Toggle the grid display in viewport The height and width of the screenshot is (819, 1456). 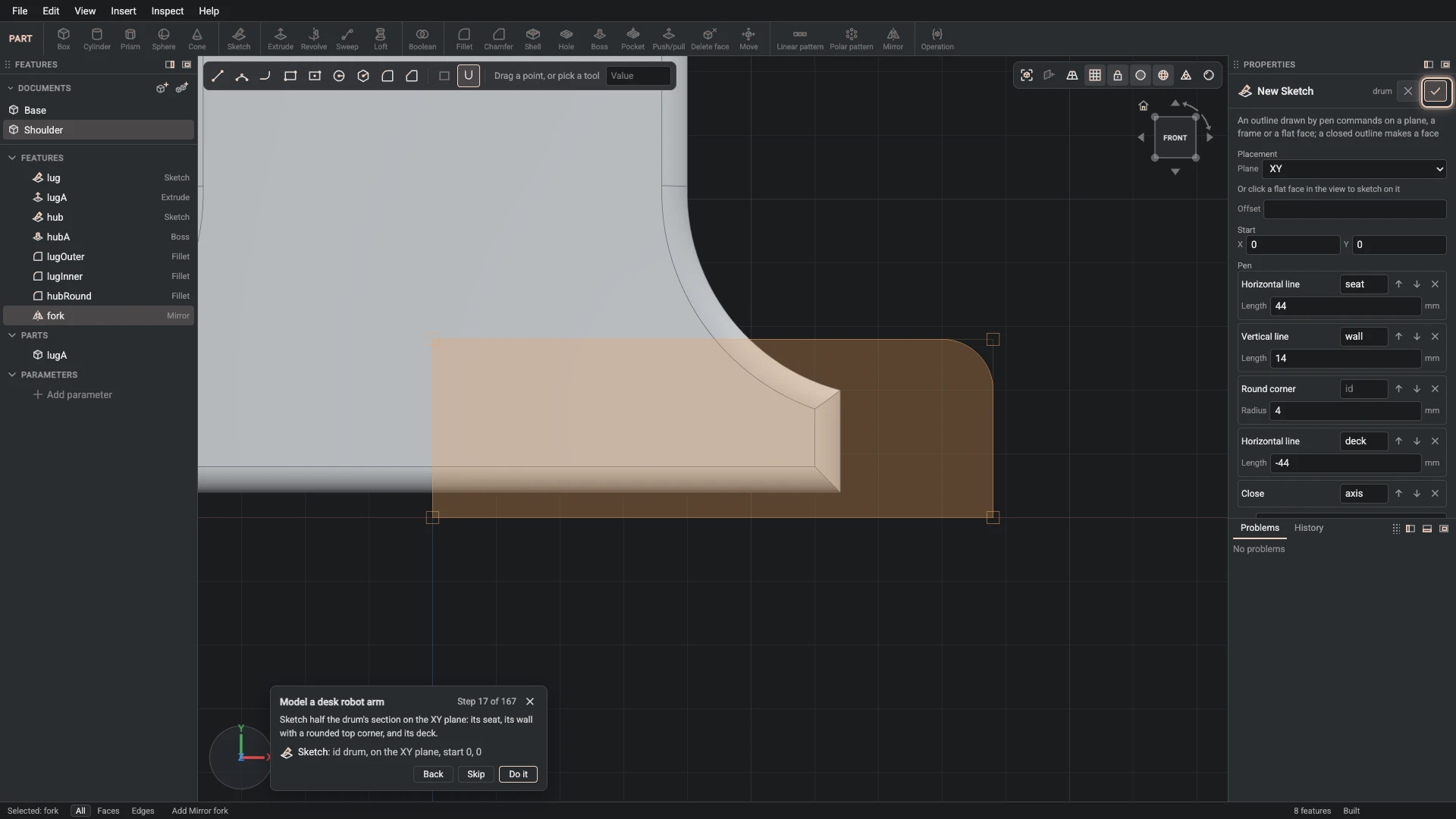pyautogui.click(x=1094, y=75)
